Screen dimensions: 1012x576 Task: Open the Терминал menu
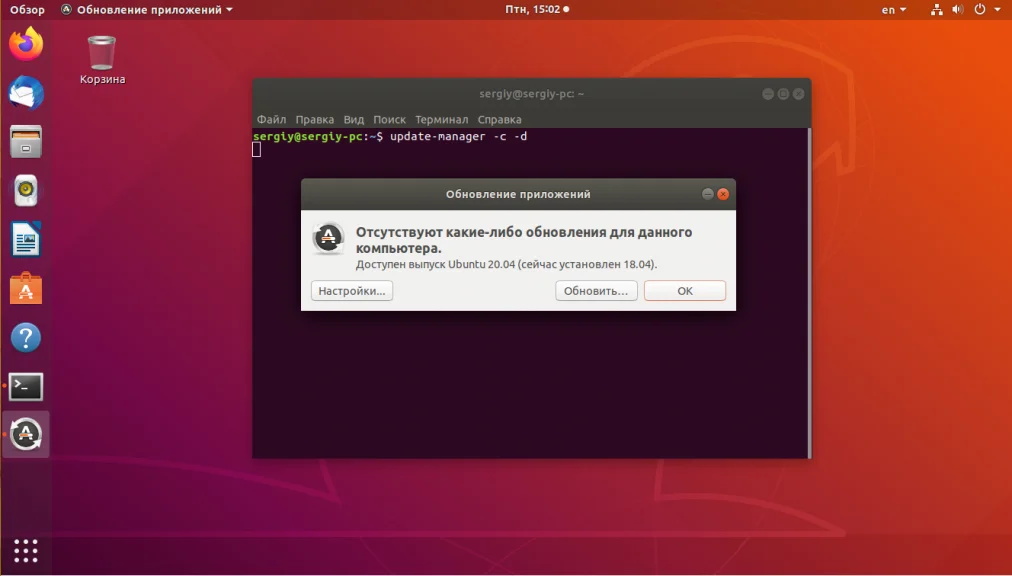point(441,119)
